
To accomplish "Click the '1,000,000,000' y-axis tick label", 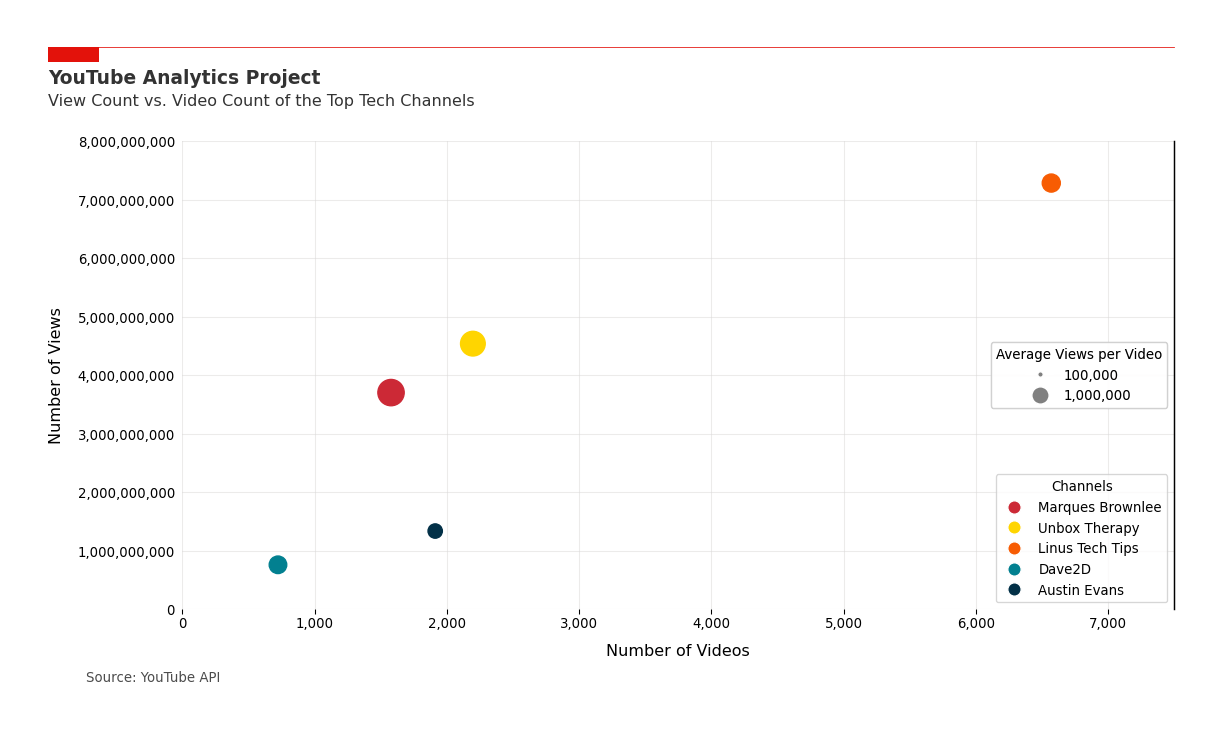I will [127, 552].
